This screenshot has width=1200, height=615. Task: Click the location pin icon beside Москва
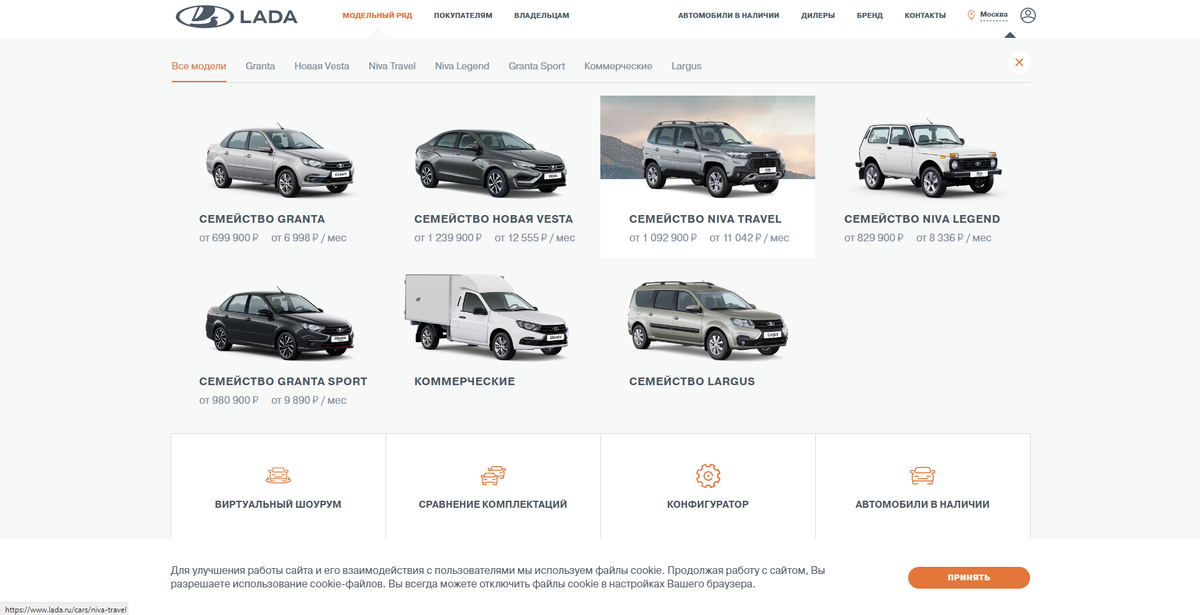tap(971, 15)
